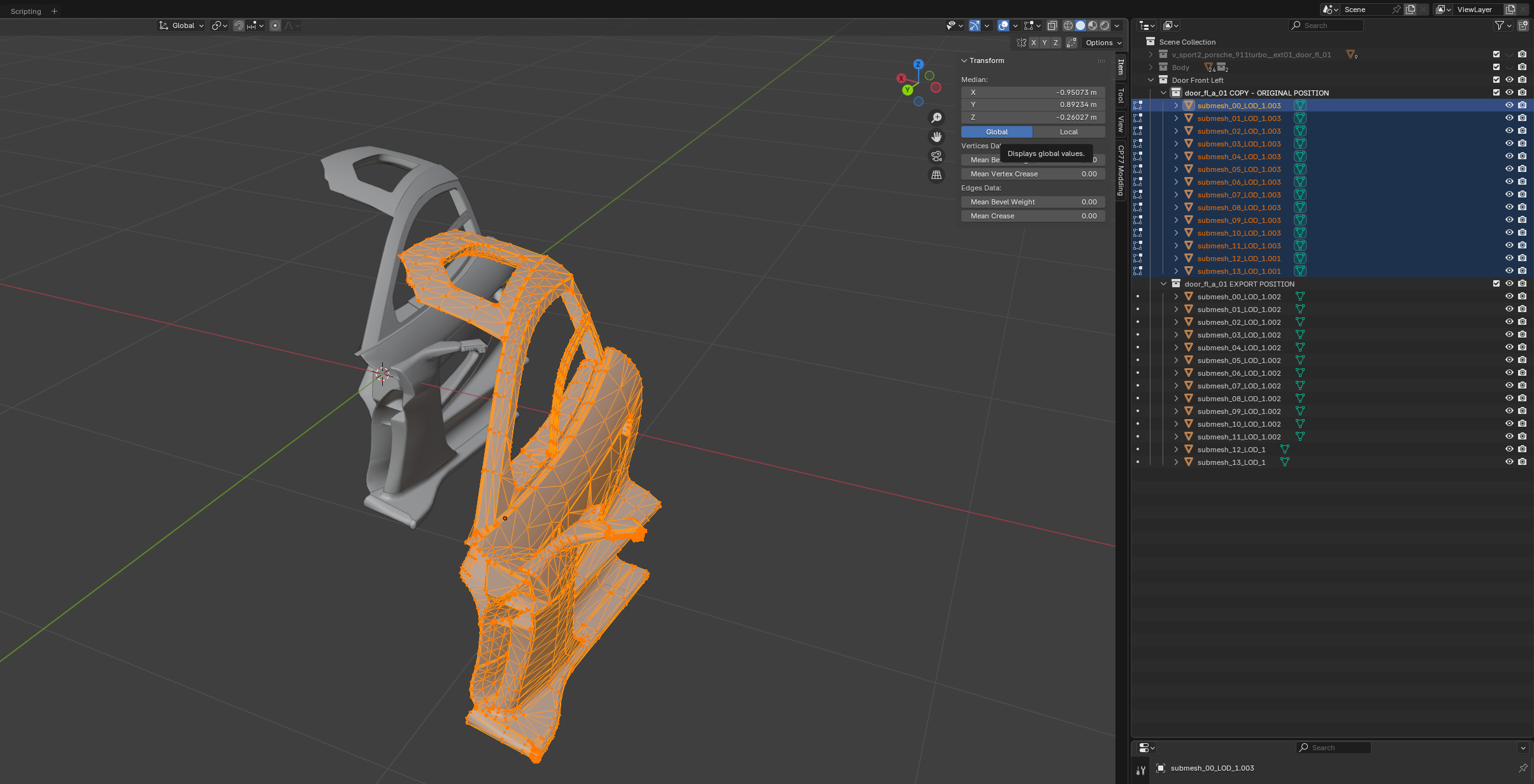Switch perspective/orthographic grid icon
This screenshot has height=784, width=1534.
[x=936, y=175]
